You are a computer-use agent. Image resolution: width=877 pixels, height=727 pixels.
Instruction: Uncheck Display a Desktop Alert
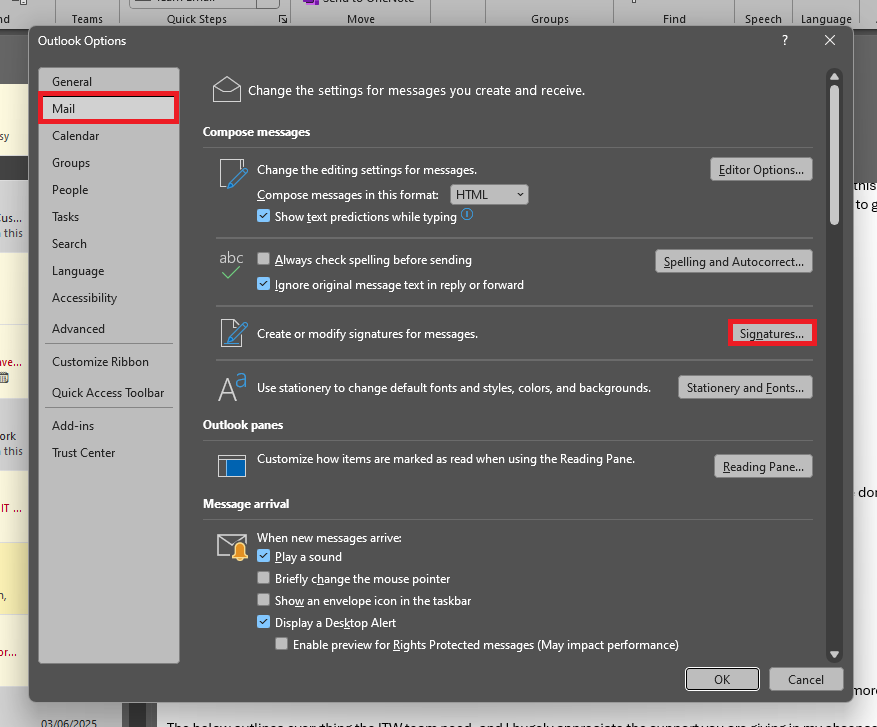click(x=263, y=620)
